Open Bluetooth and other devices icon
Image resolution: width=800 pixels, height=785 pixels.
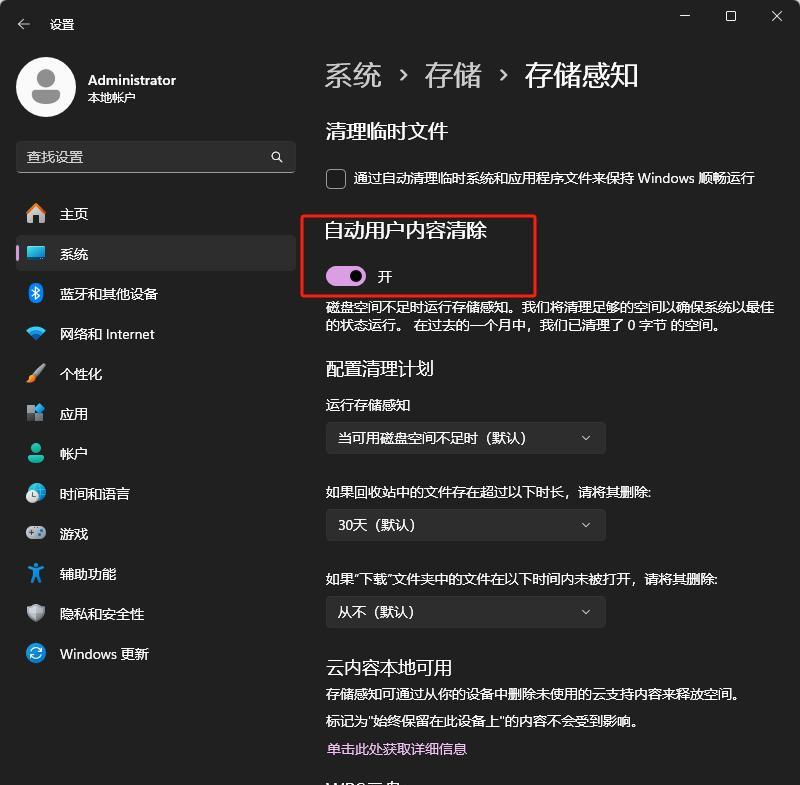(x=36, y=293)
